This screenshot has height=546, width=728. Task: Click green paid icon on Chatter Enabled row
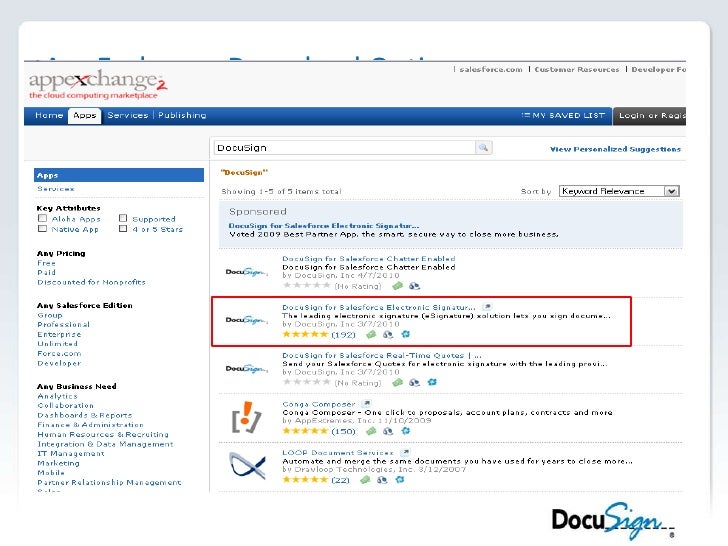tap(397, 286)
